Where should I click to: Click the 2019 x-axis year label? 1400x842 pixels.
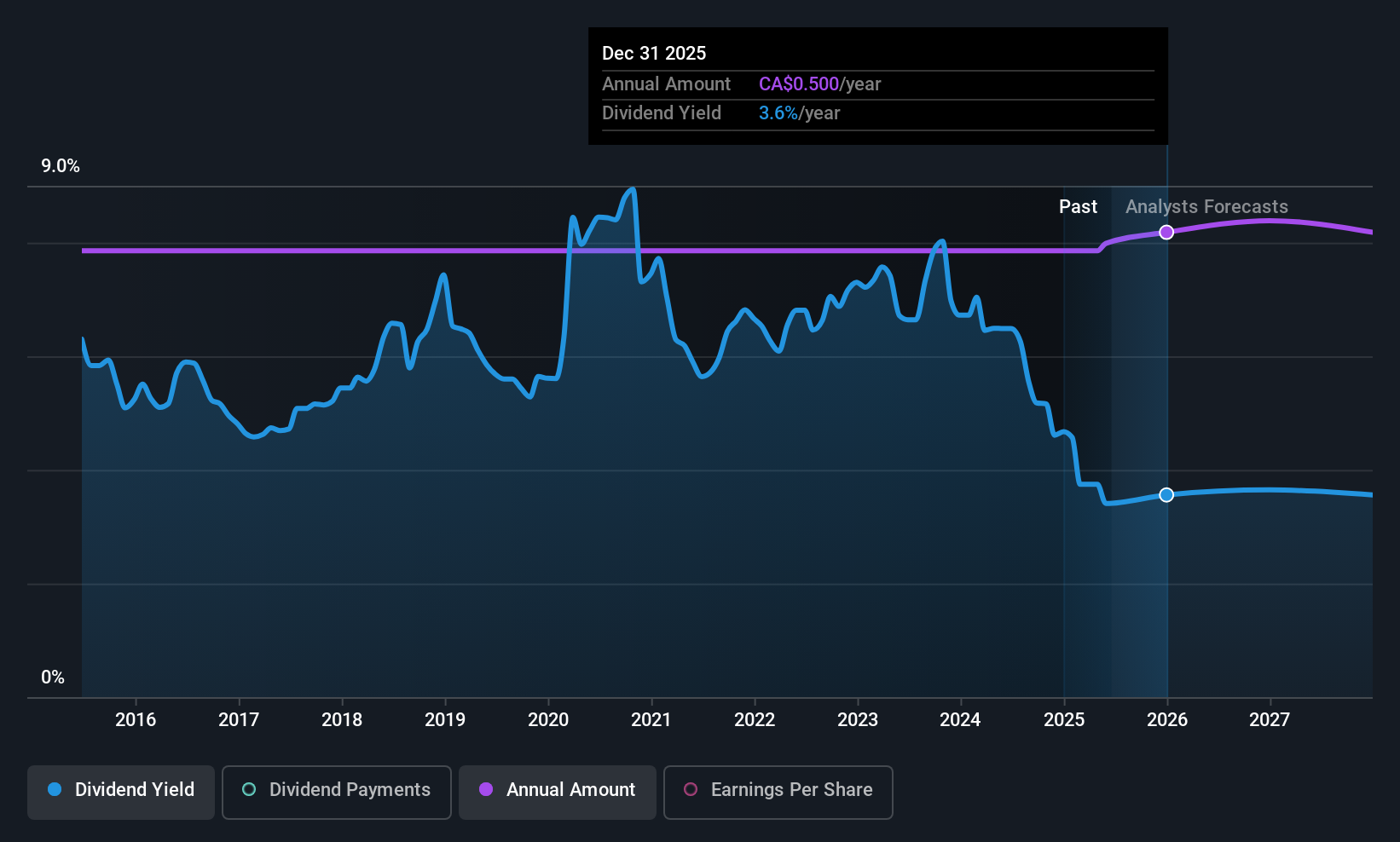click(x=445, y=720)
